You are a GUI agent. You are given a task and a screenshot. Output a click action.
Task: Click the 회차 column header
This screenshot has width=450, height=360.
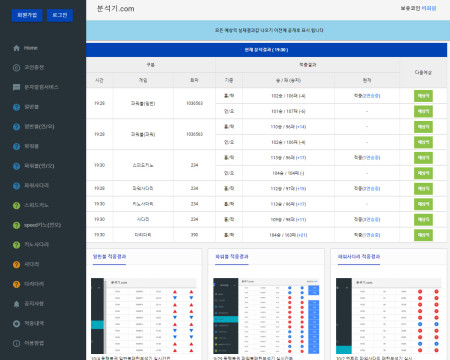(x=194, y=80)
